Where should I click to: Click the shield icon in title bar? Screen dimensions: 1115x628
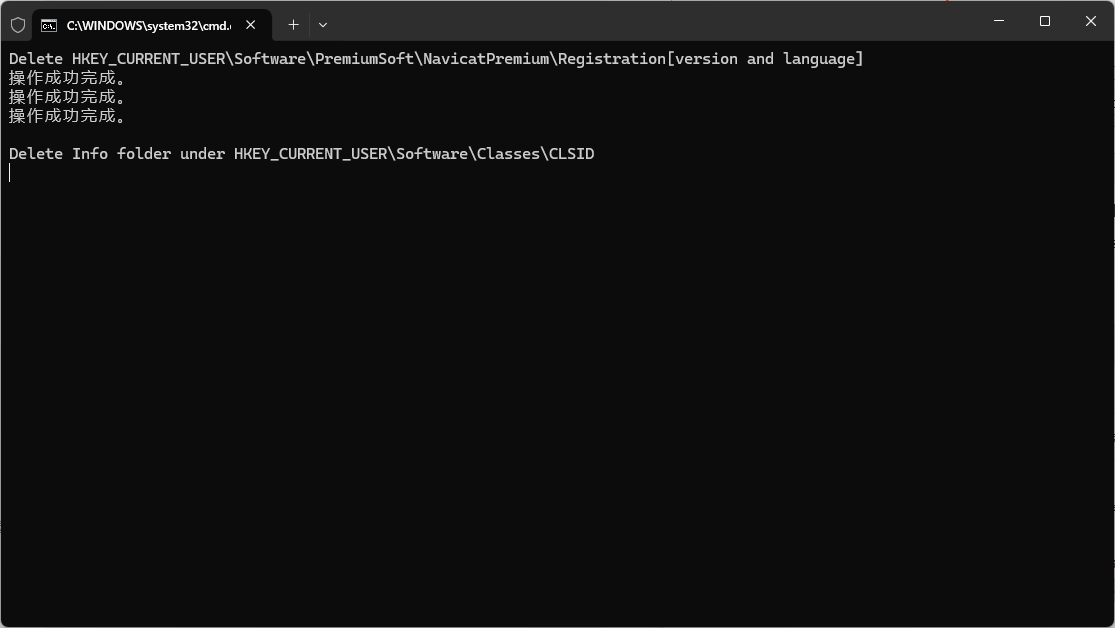[18, 26]
